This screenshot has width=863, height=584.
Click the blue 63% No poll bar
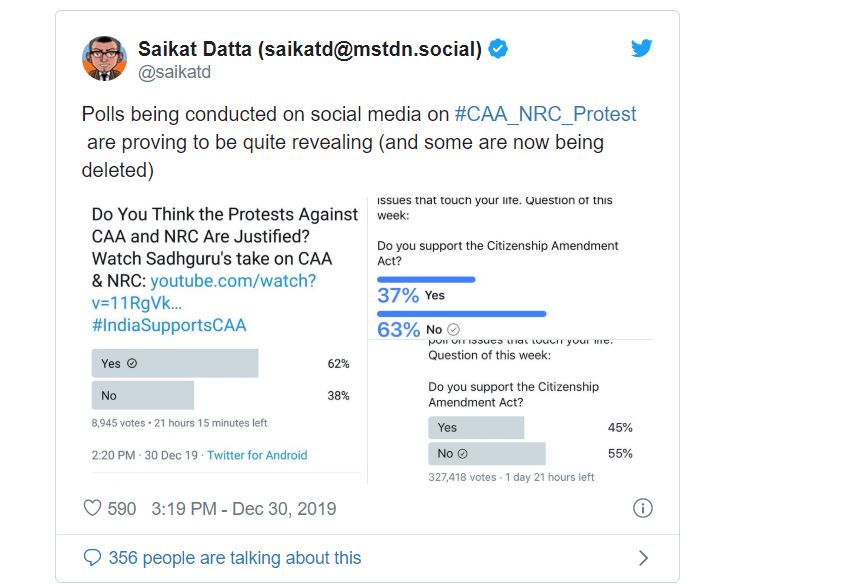462,313
